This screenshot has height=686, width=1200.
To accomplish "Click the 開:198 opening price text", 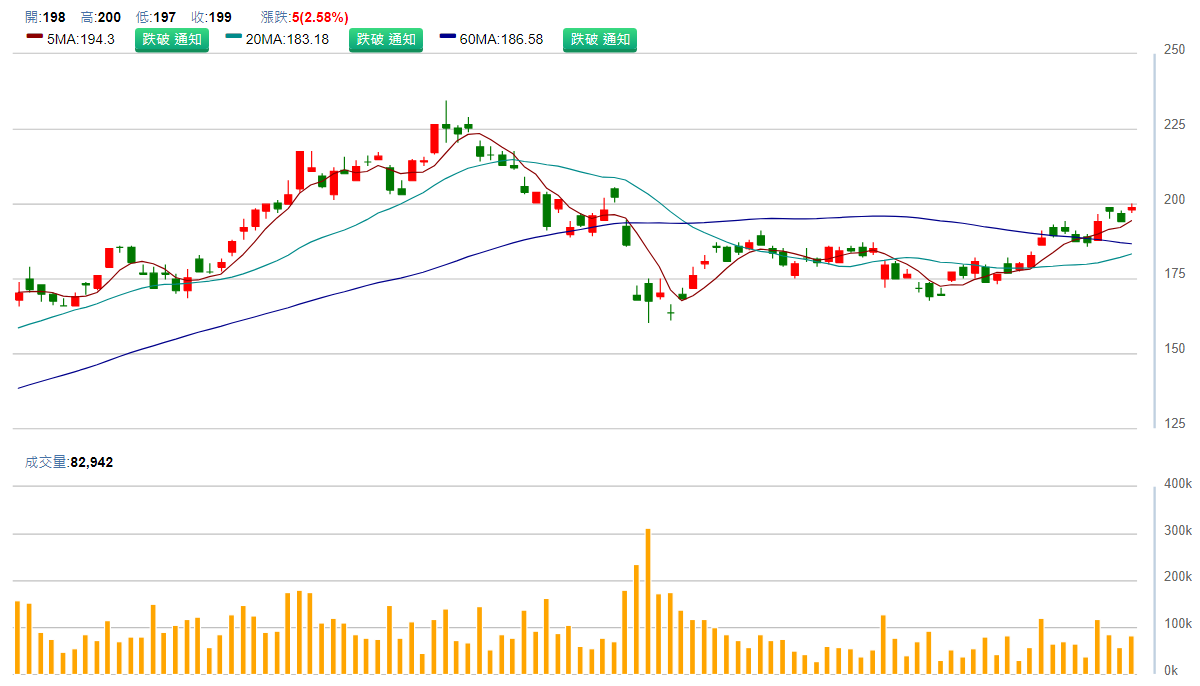I will (x=45, y=17).
